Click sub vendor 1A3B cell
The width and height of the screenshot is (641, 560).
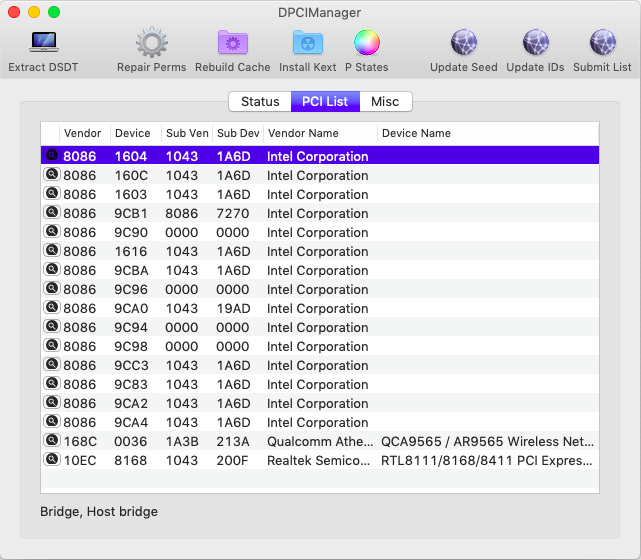pyautogui.click(x=182, y=441)
